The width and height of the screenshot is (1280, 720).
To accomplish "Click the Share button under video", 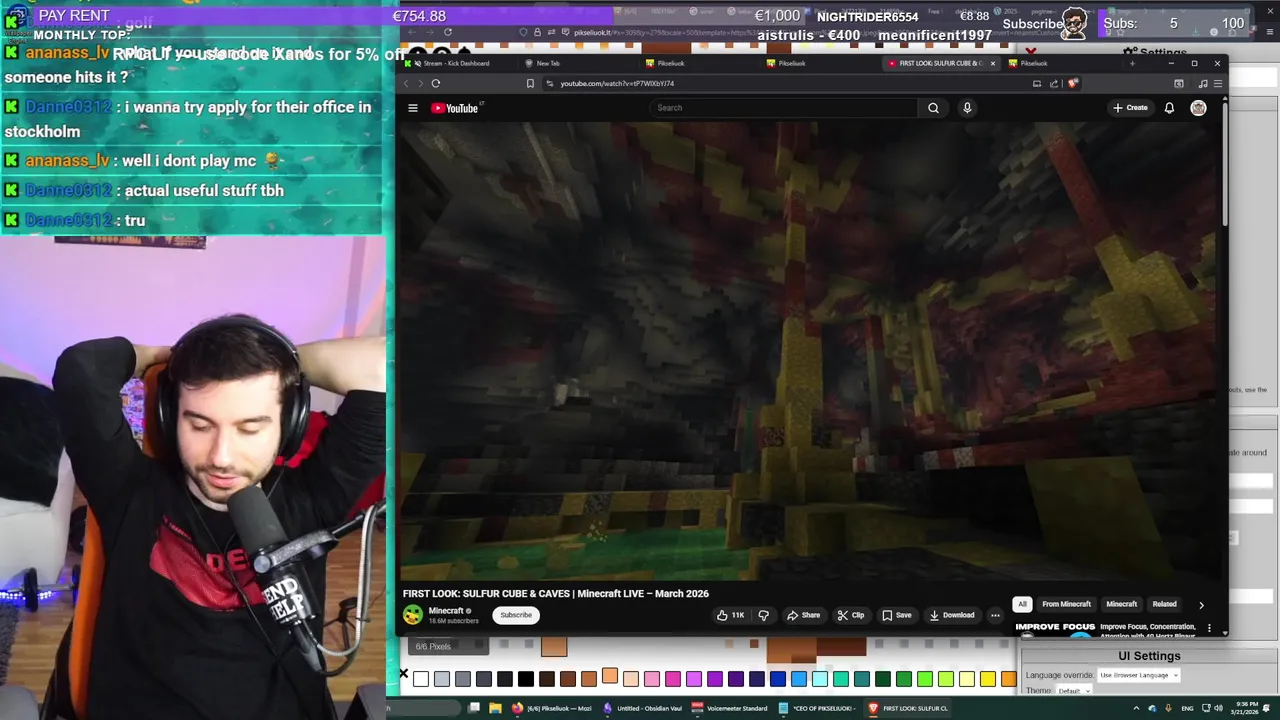I will pos(803,615).
